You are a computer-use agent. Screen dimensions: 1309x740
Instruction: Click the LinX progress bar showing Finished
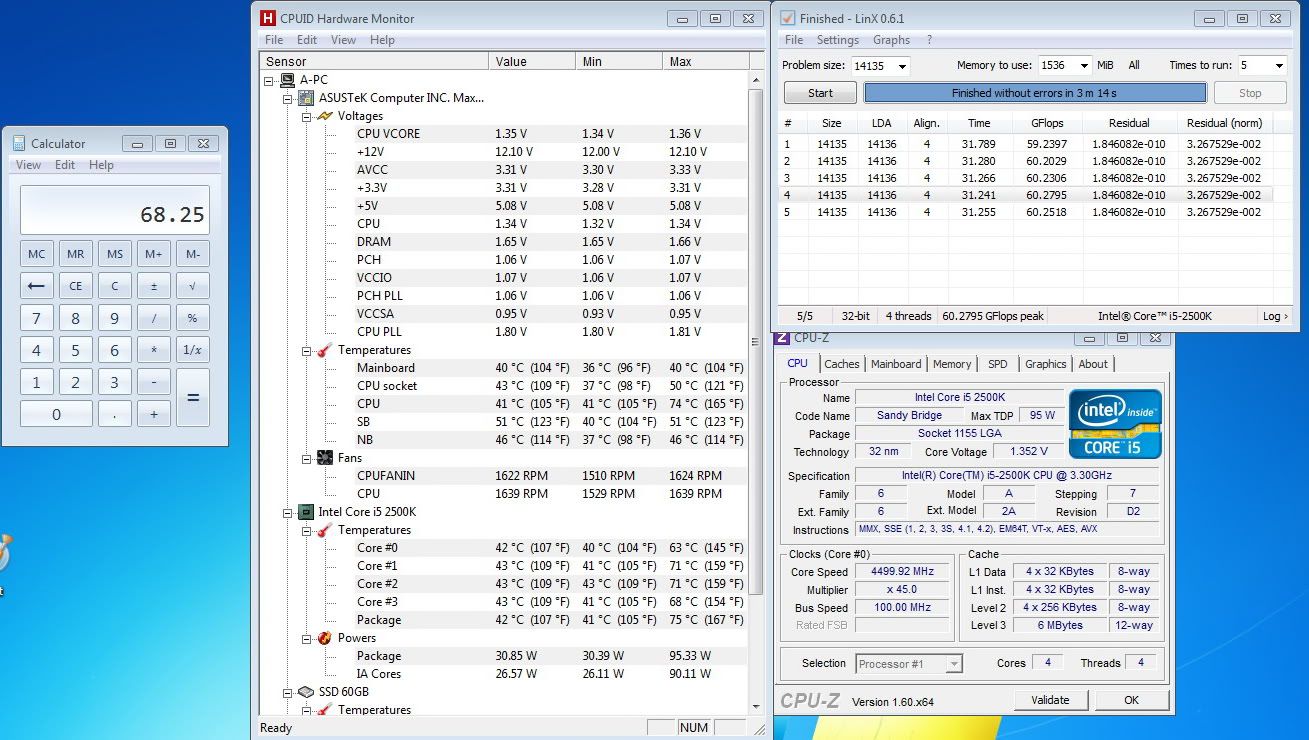coord(1035,93)
